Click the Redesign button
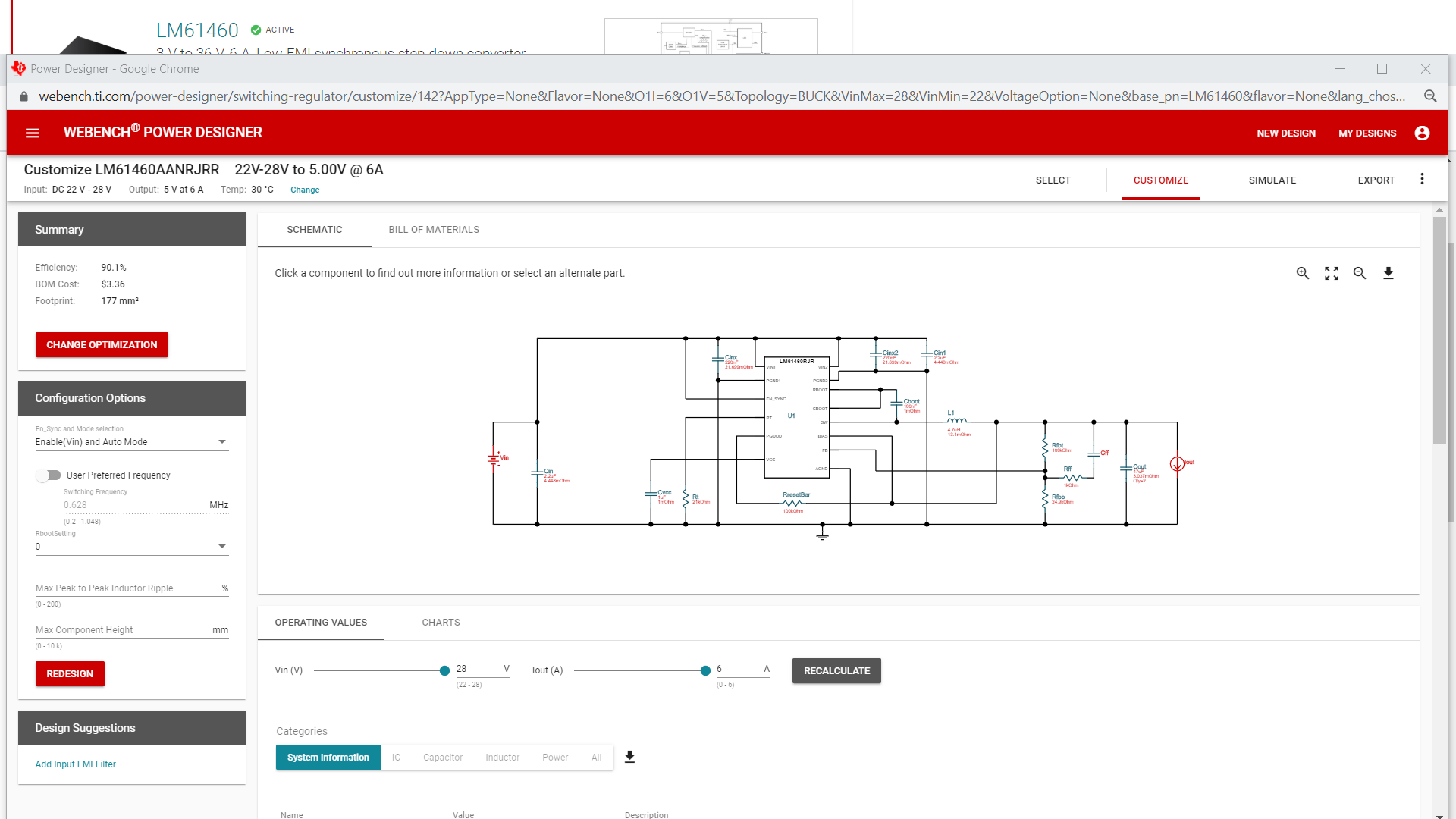The image size is (1456, 819). coord(70,674)
